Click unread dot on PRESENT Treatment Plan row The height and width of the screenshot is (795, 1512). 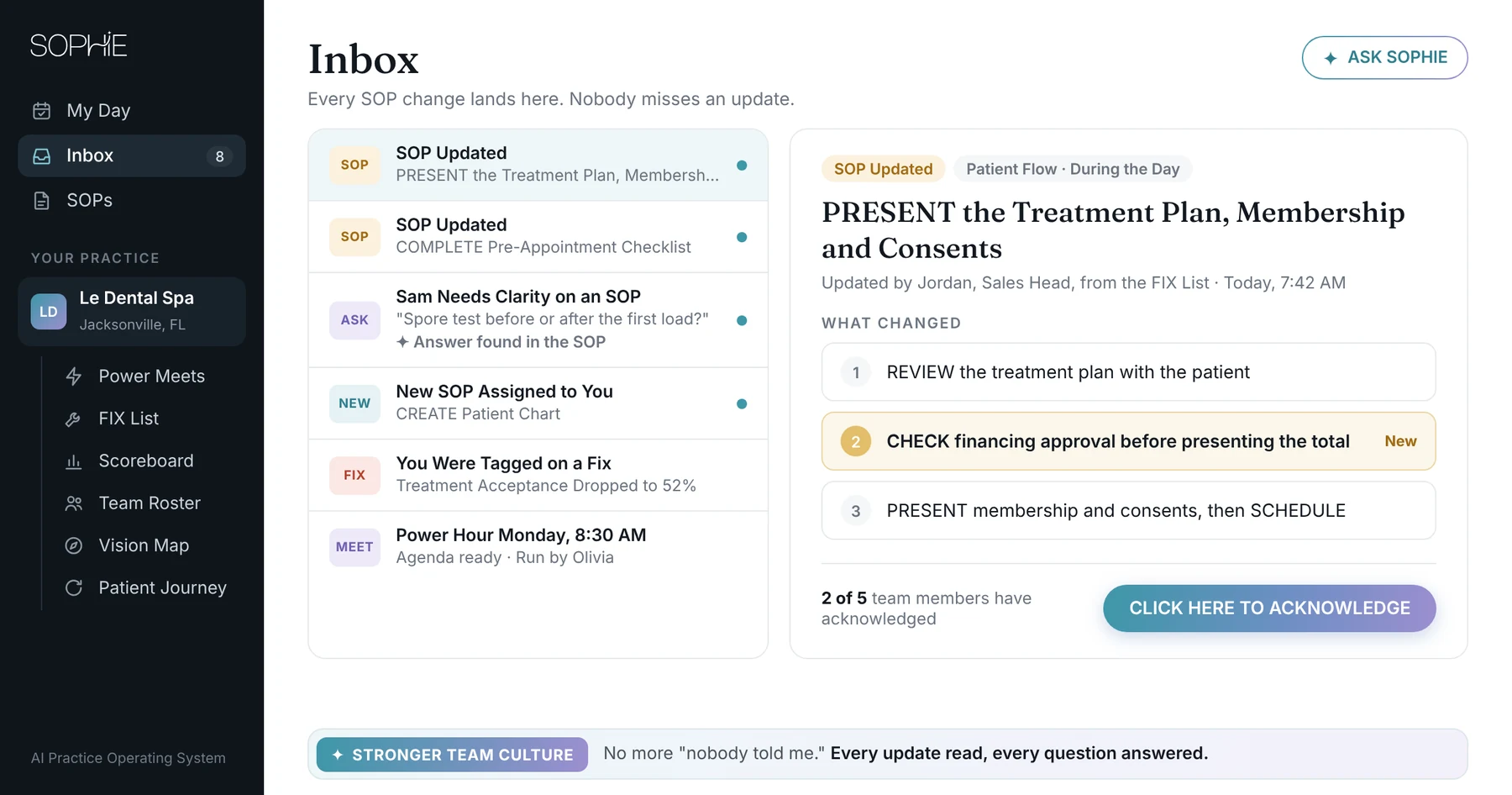(x=742, y=166)
